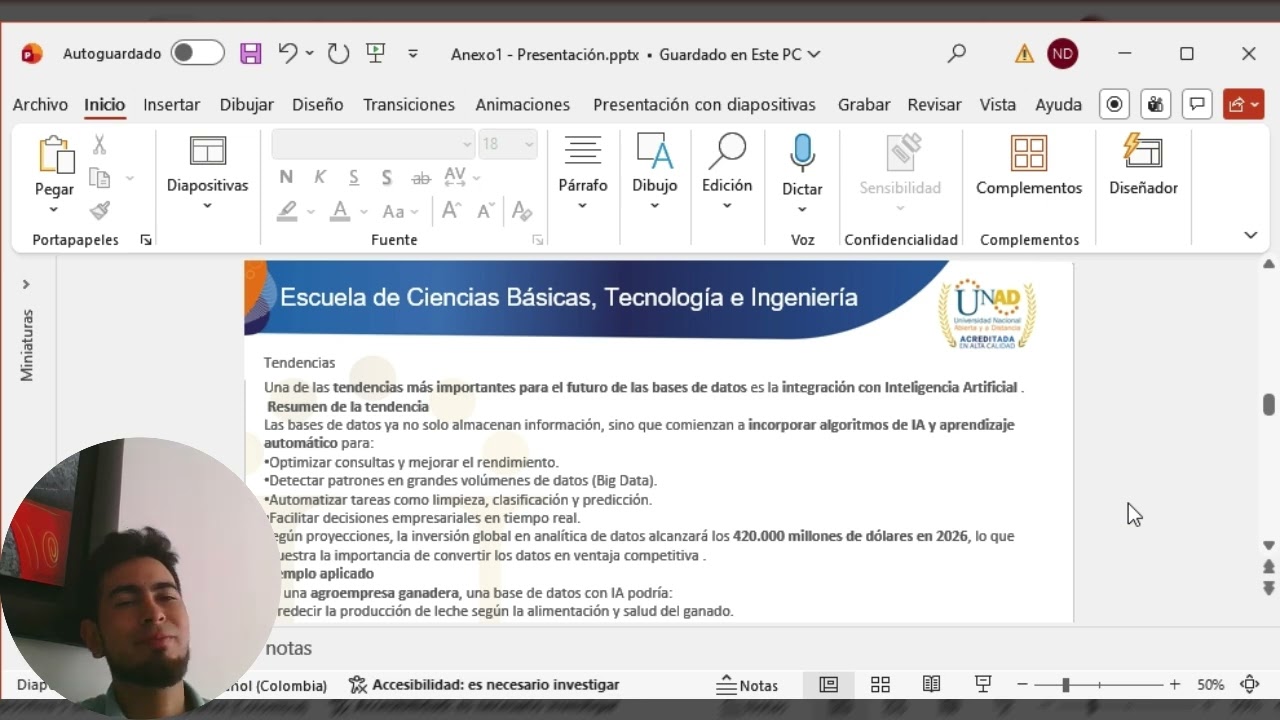Open the Vista tab
The image size is (1280, 720).
point(997,104)
